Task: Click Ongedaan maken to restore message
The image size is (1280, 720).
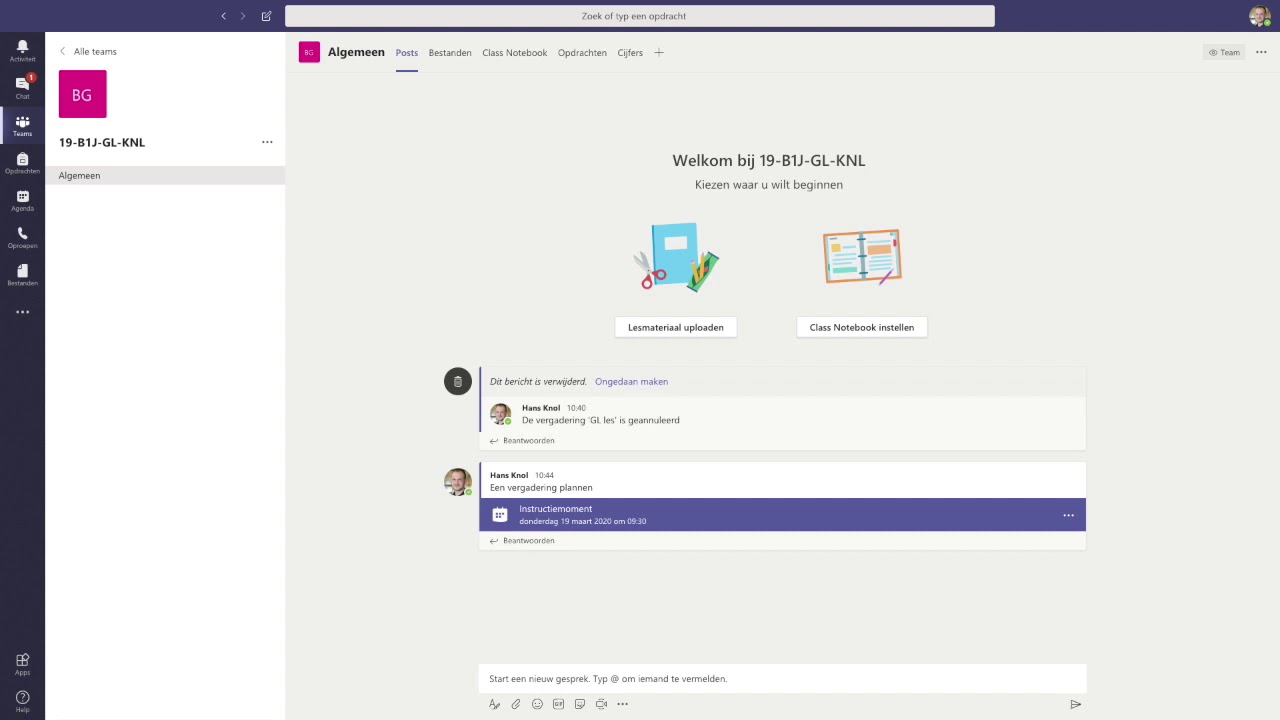Action: tap(631, 381)
